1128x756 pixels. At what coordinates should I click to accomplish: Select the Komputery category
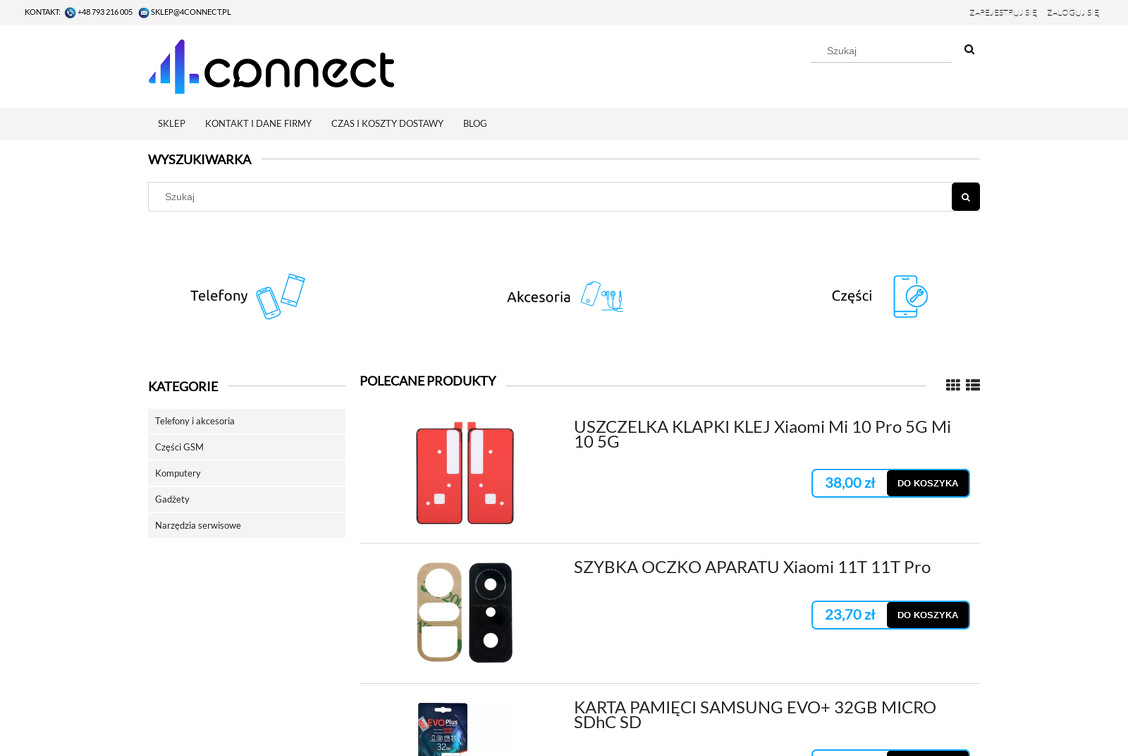coord(247,473)
